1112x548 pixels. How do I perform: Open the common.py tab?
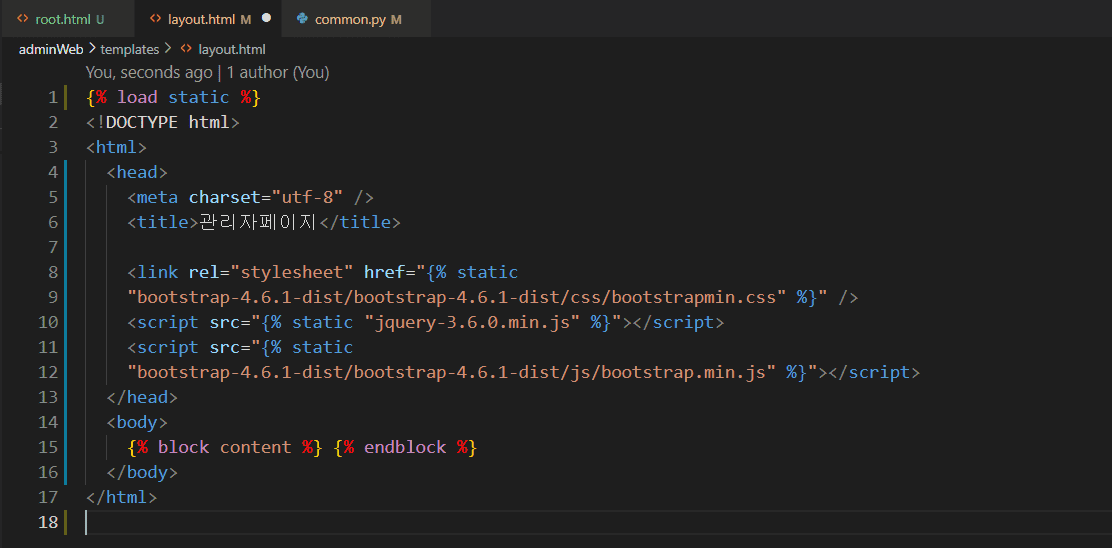356,19
